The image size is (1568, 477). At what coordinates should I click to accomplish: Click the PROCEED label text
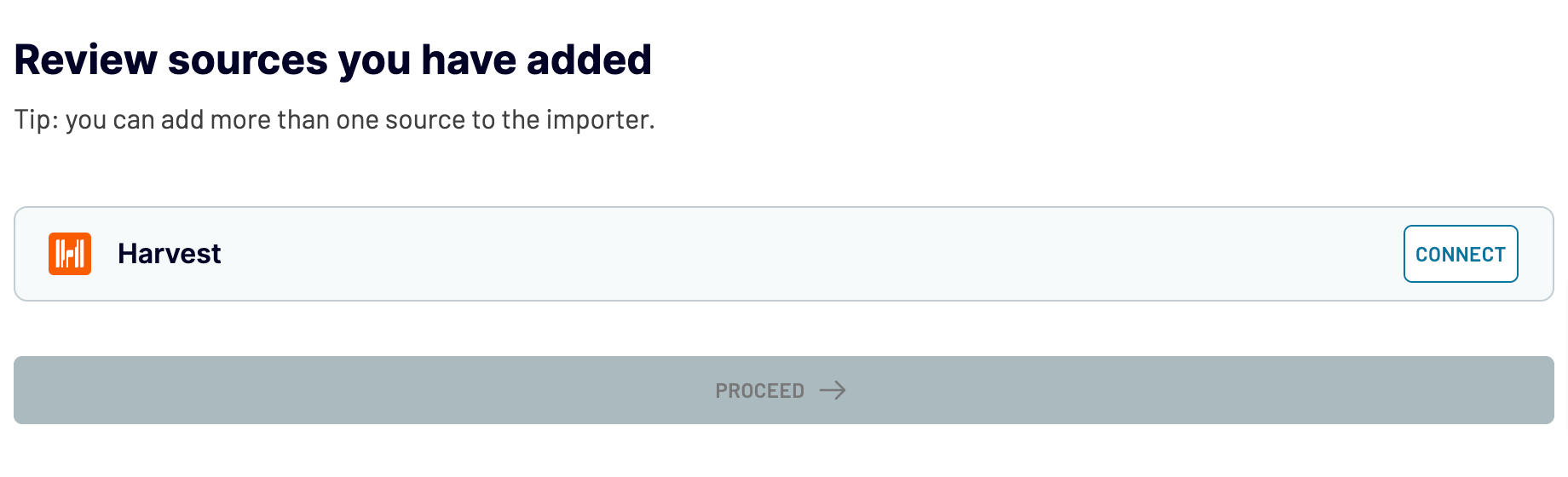click(760, 391)
